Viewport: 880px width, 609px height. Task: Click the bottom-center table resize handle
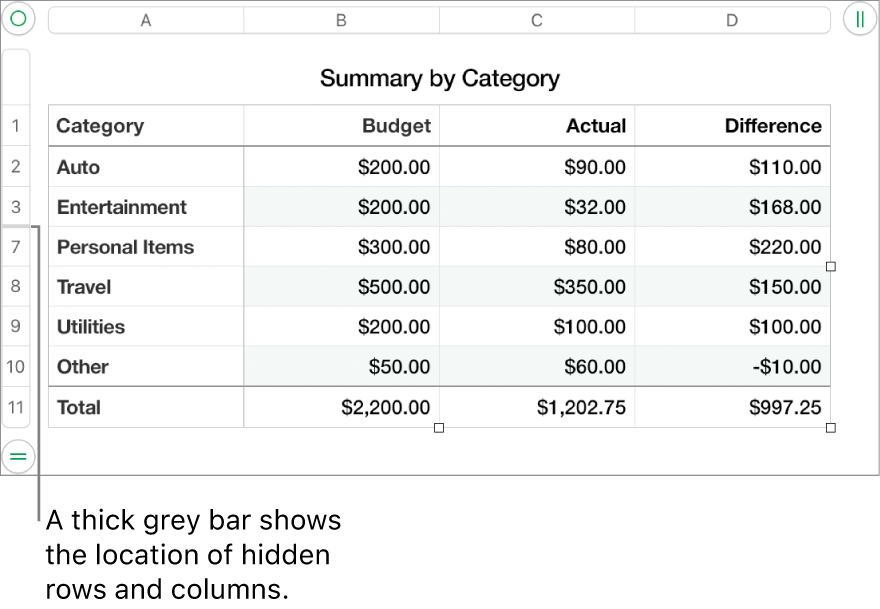pyautogui.click(x=439, y=428)
